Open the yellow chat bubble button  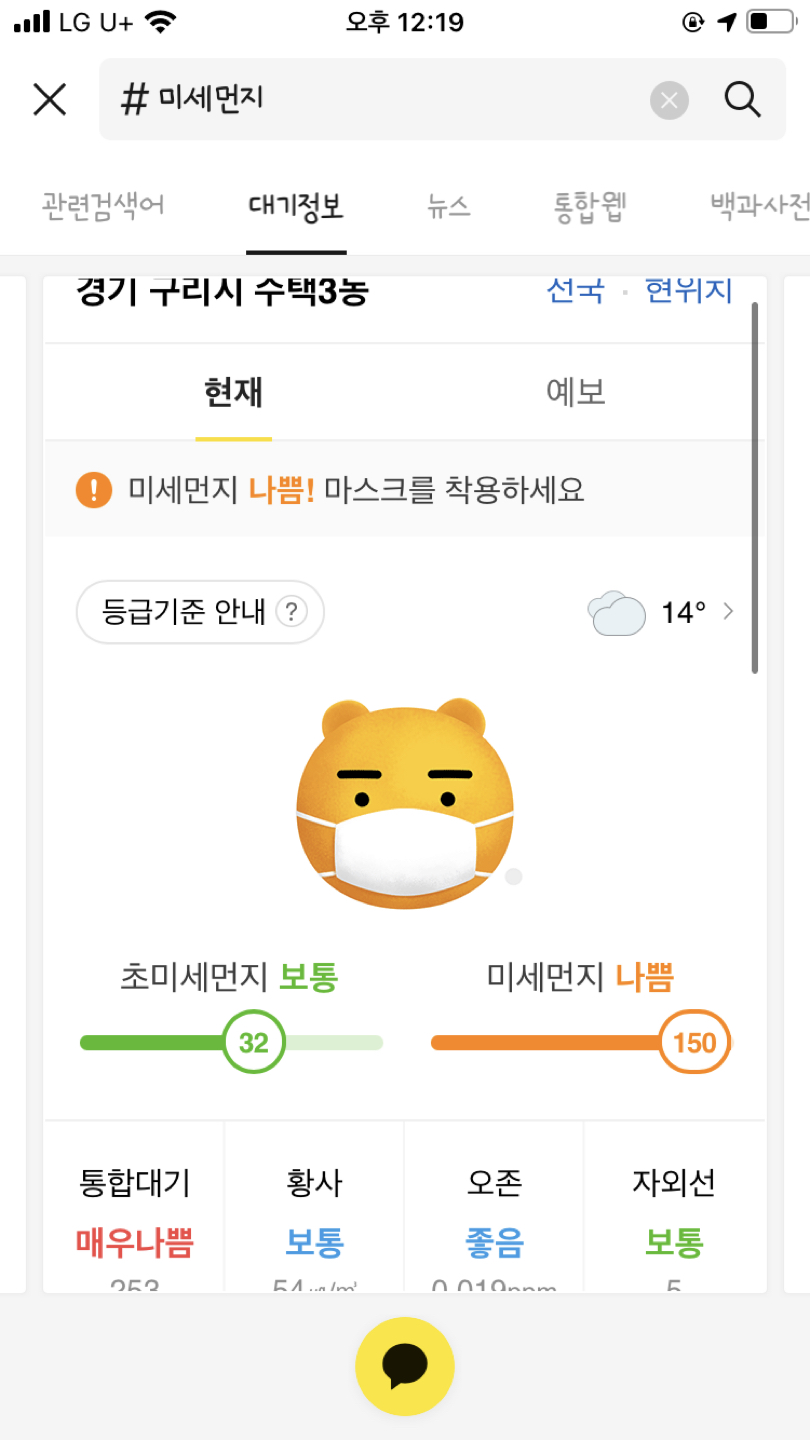point(405,1366)
